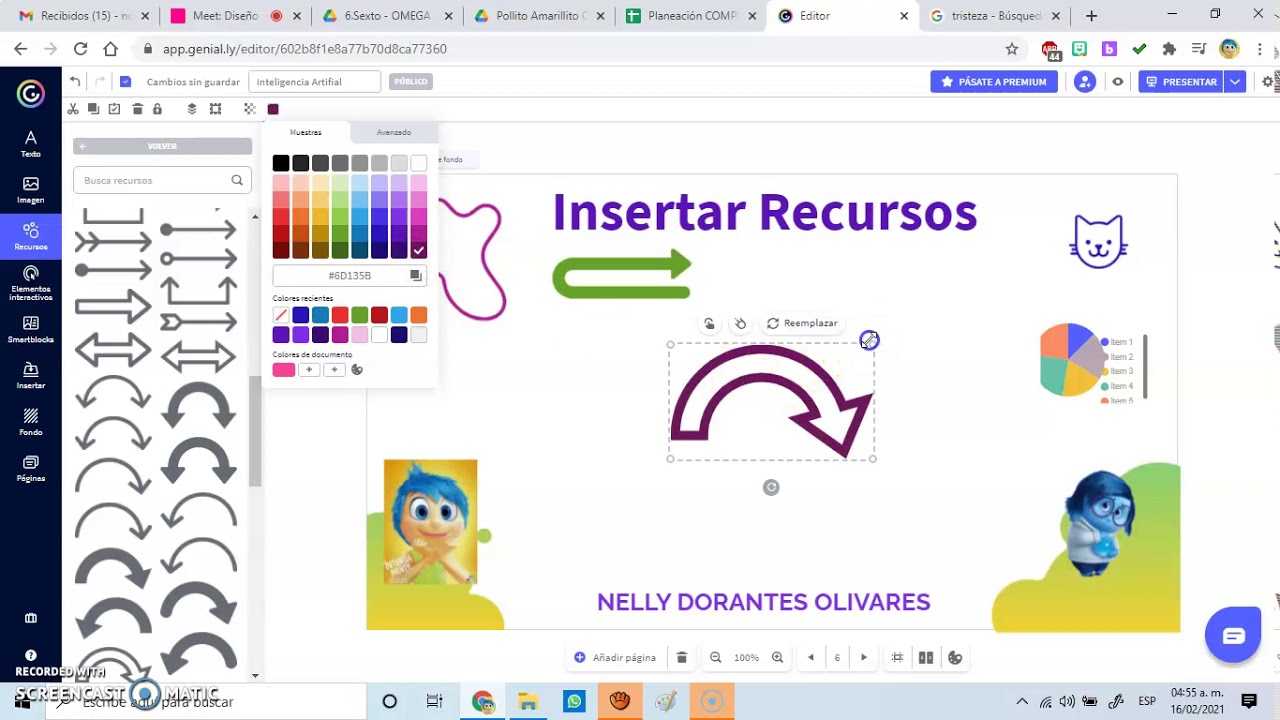The width and height of the screenshot is (1280, 720).
Task: Delete selected element with toolbar trash icon
Action: point(137,108)
